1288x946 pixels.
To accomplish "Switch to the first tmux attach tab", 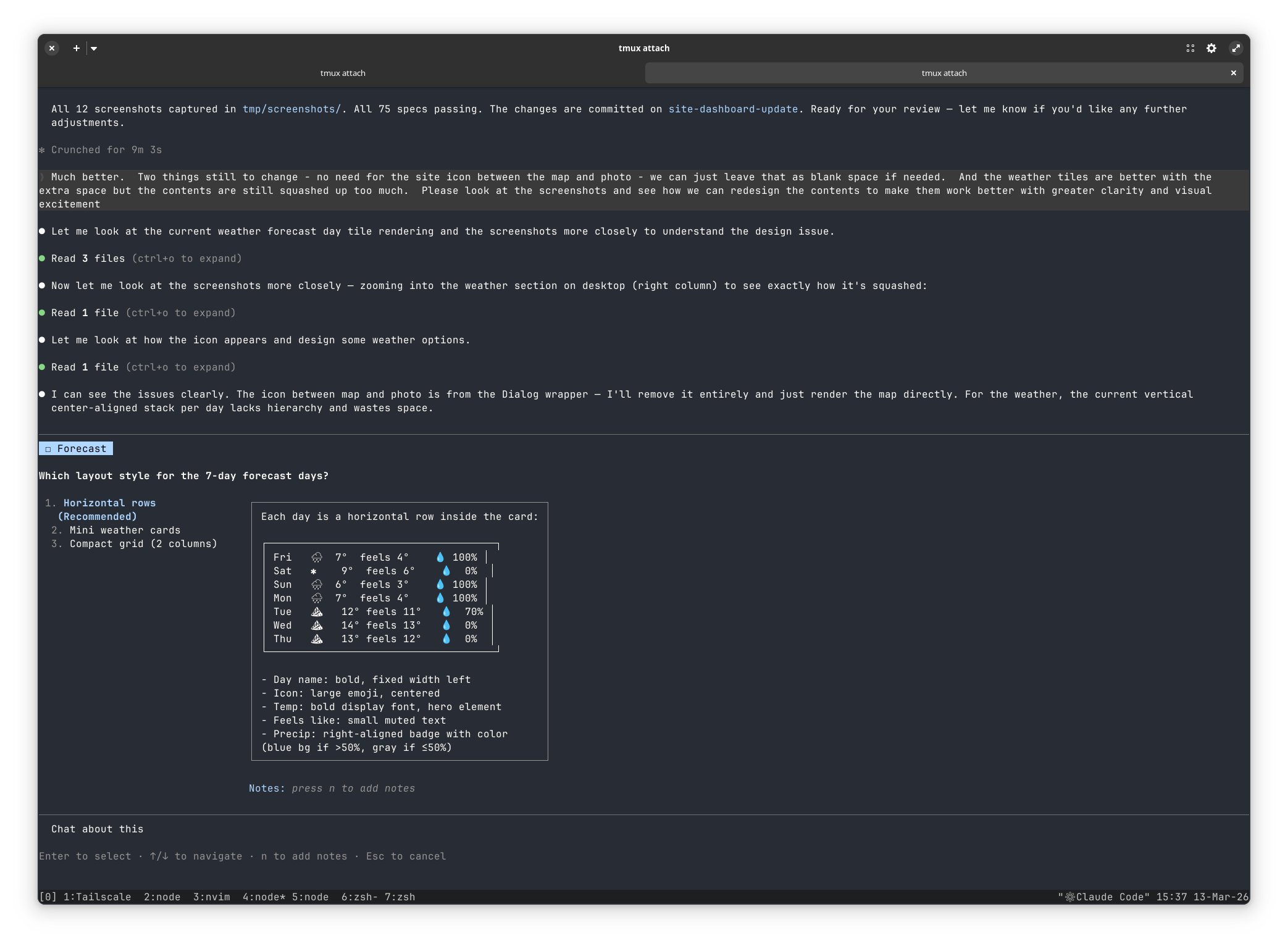I will click(343, 73).
